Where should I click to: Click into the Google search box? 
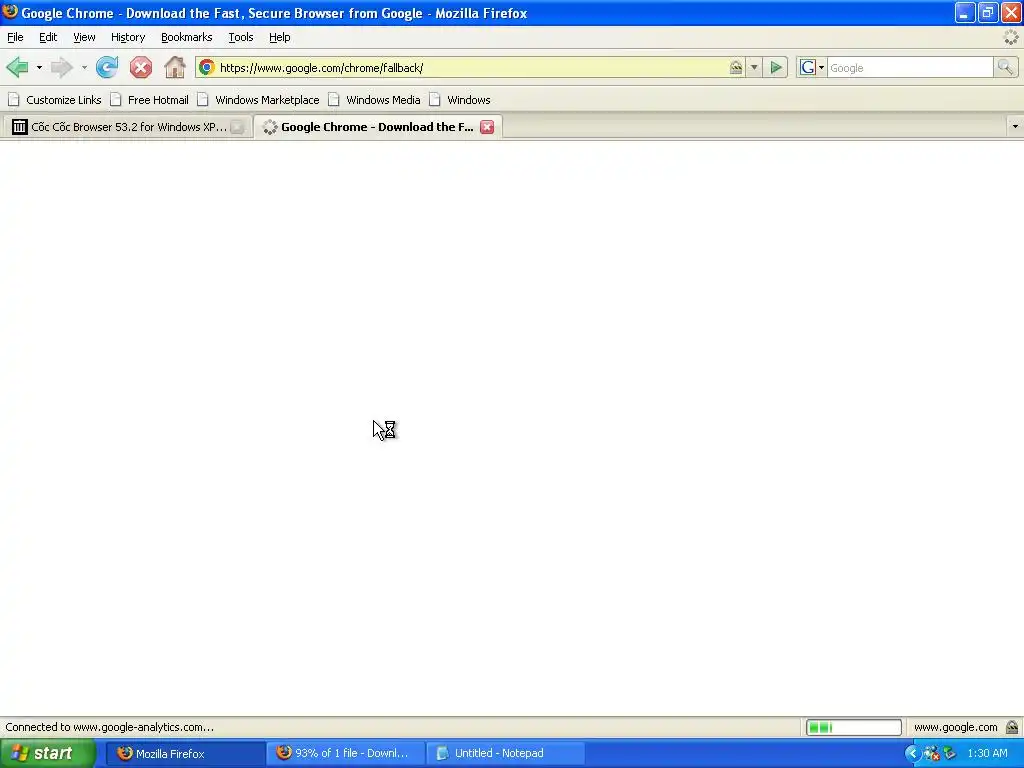click(x=910, y=67)
